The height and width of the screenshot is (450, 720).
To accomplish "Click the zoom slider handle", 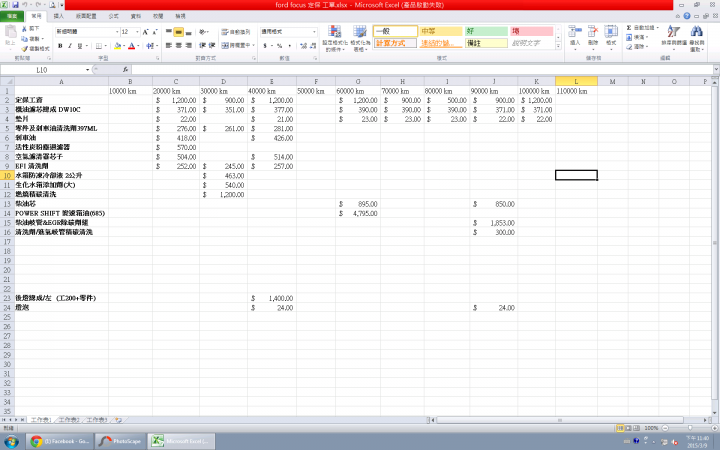I will coord(690,428).
